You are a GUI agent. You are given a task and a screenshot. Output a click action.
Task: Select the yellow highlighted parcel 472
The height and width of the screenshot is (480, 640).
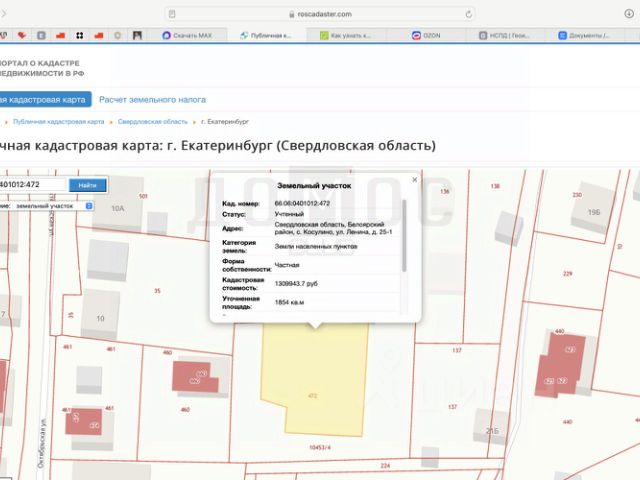tap(314, 380)
